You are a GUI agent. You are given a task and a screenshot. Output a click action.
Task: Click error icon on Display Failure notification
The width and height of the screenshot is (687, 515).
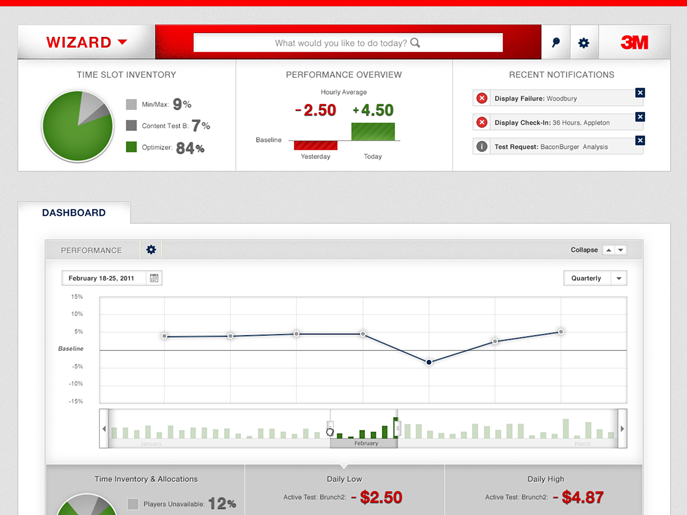[482, 98]
